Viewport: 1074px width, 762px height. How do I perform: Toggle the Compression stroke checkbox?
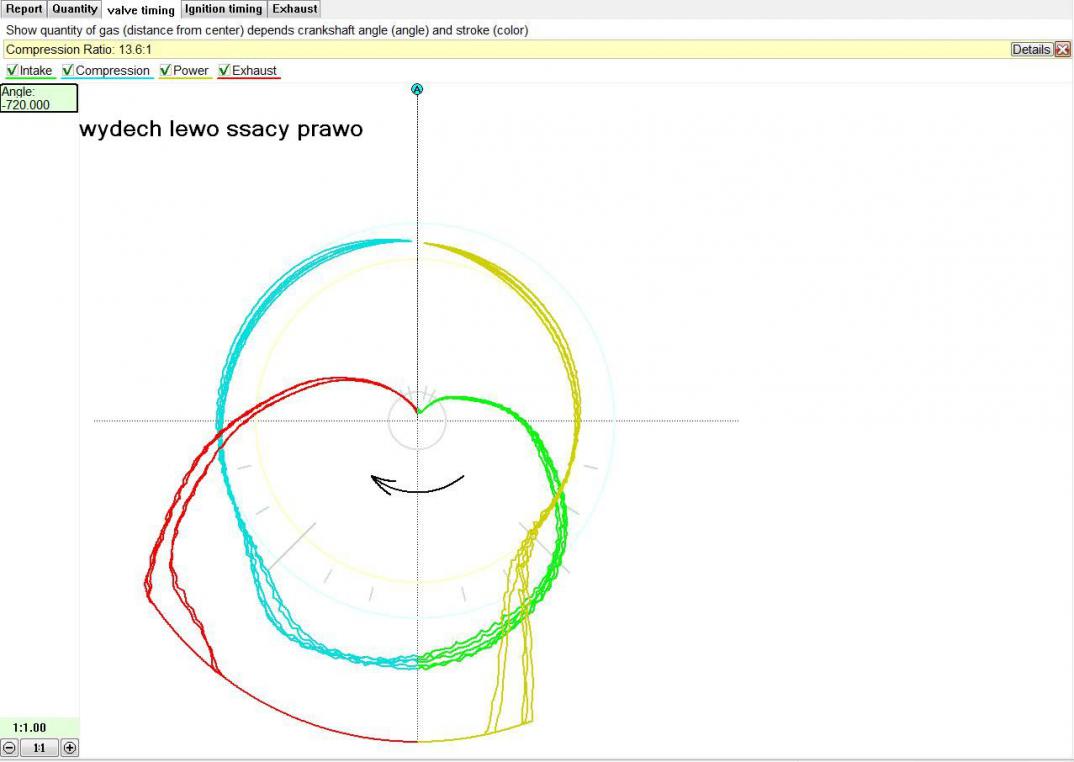pos(68,71)
